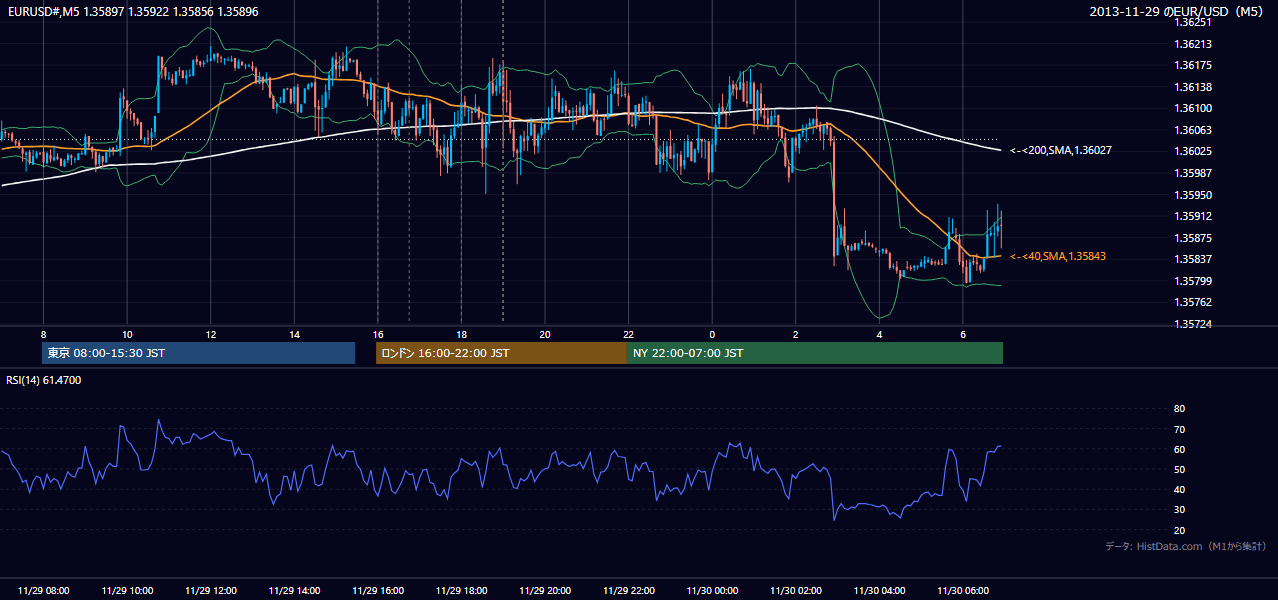Select the 東京 08:00-15:30 JST session bar
This screenshot has height=600, width=1278.
tap(198, 353)
